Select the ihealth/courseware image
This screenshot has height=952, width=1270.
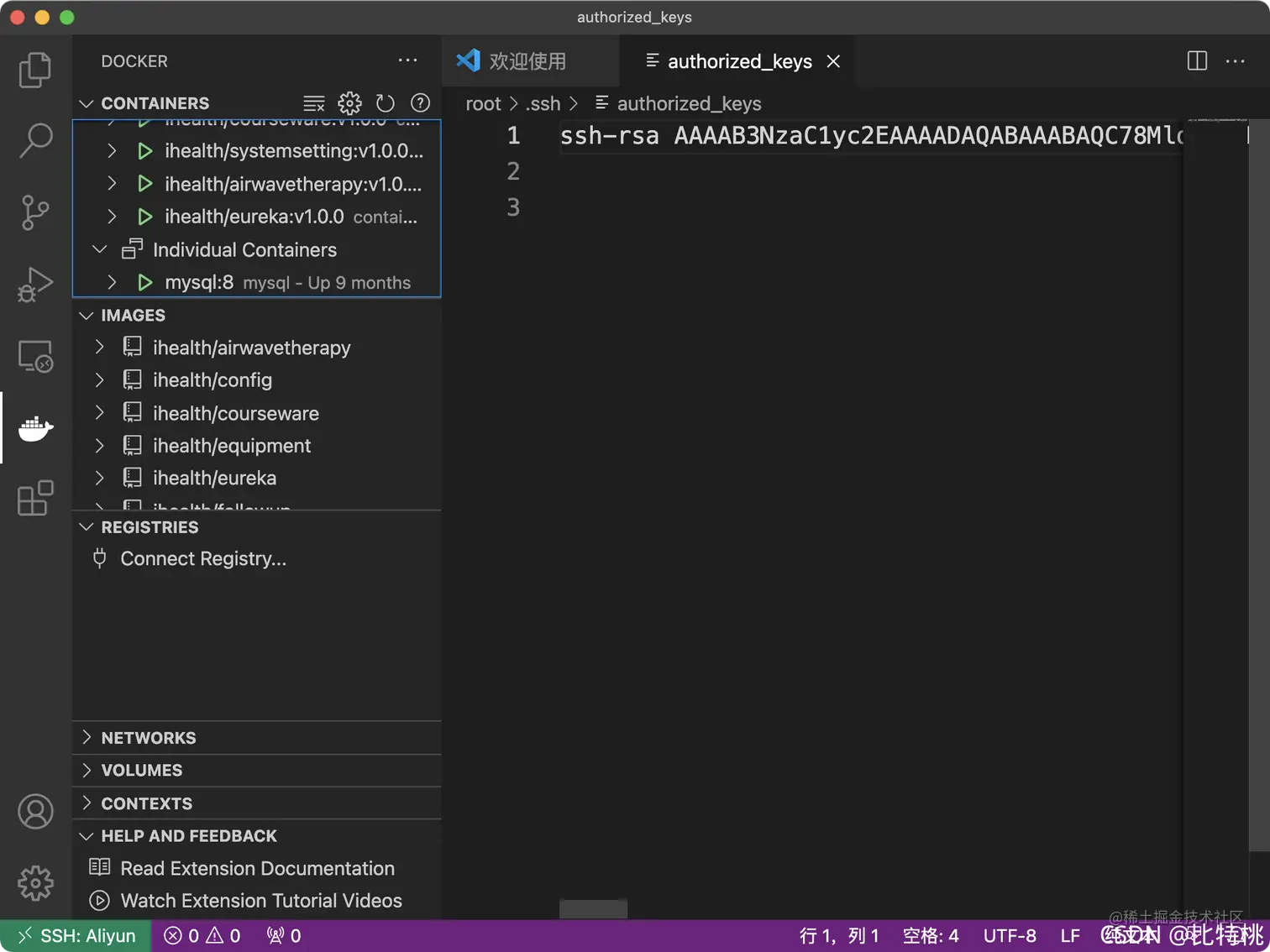pyautogui.click(x=257, y=413)
